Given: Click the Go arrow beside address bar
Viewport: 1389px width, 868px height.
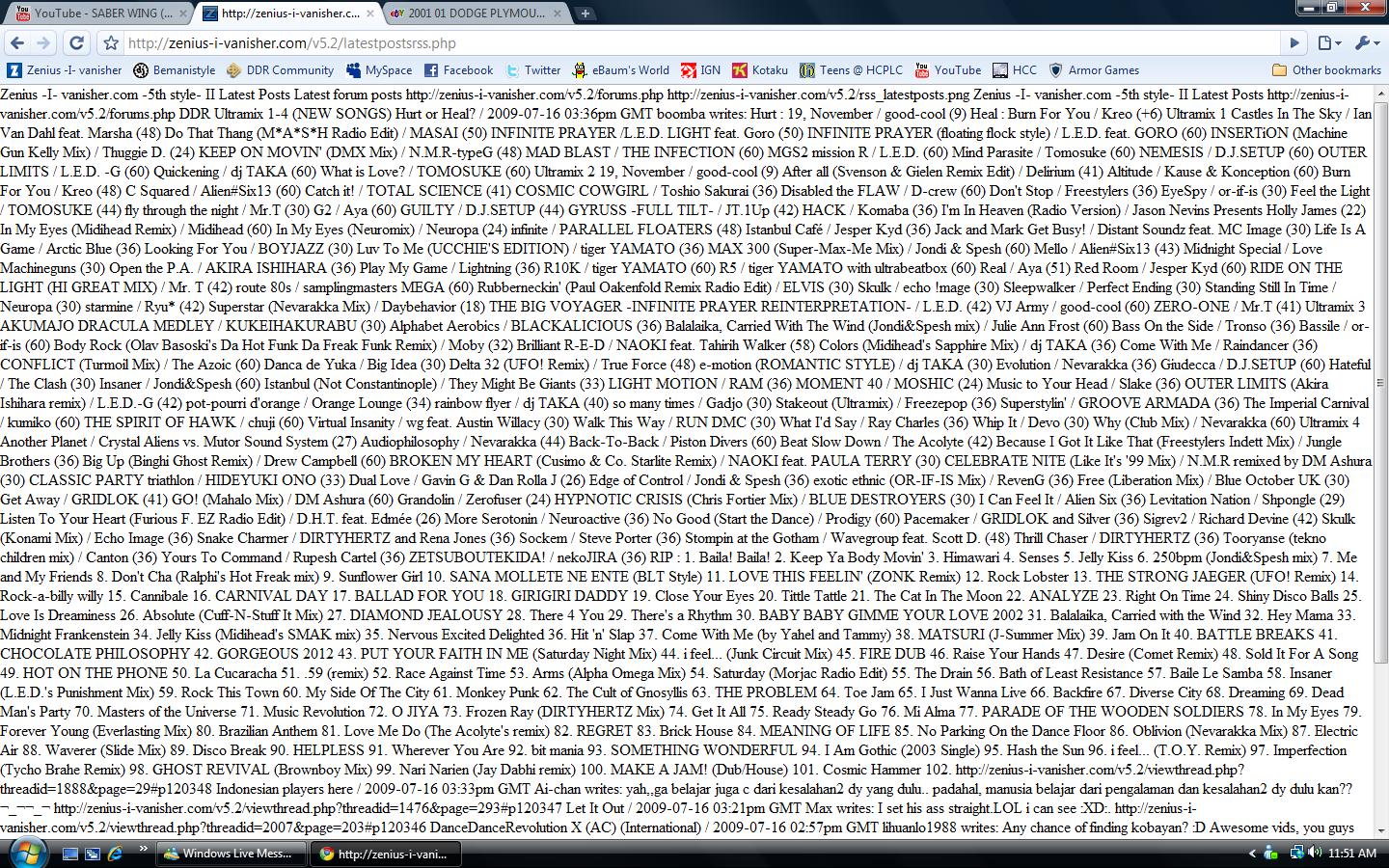Looking at the screenshot, I should tap(1294, 42).
